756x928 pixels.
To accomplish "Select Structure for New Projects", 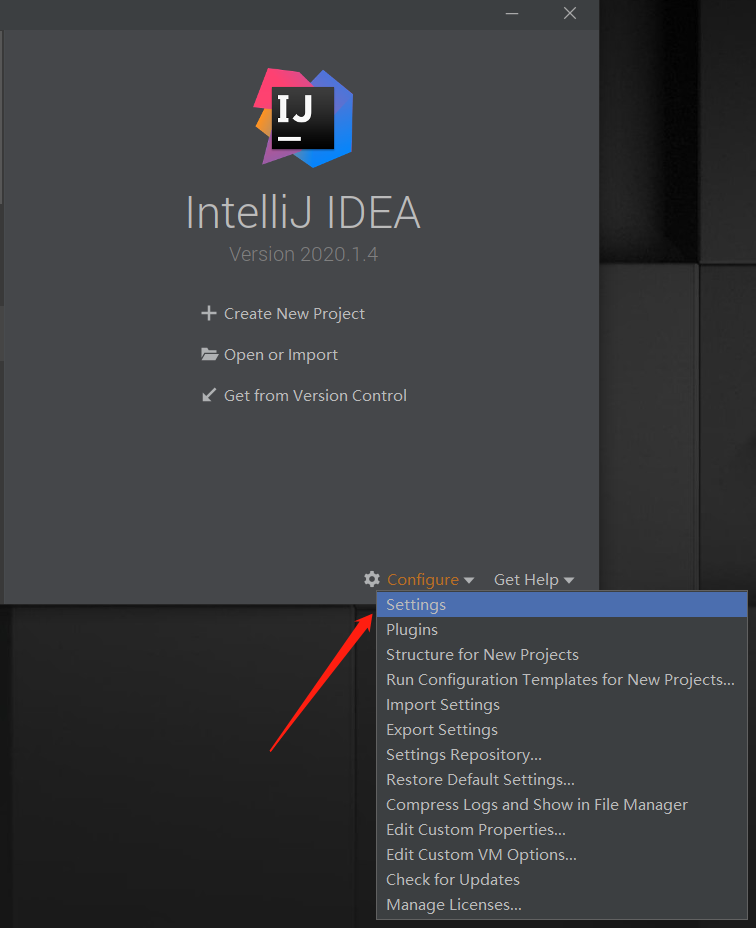I will coord(562,655).
